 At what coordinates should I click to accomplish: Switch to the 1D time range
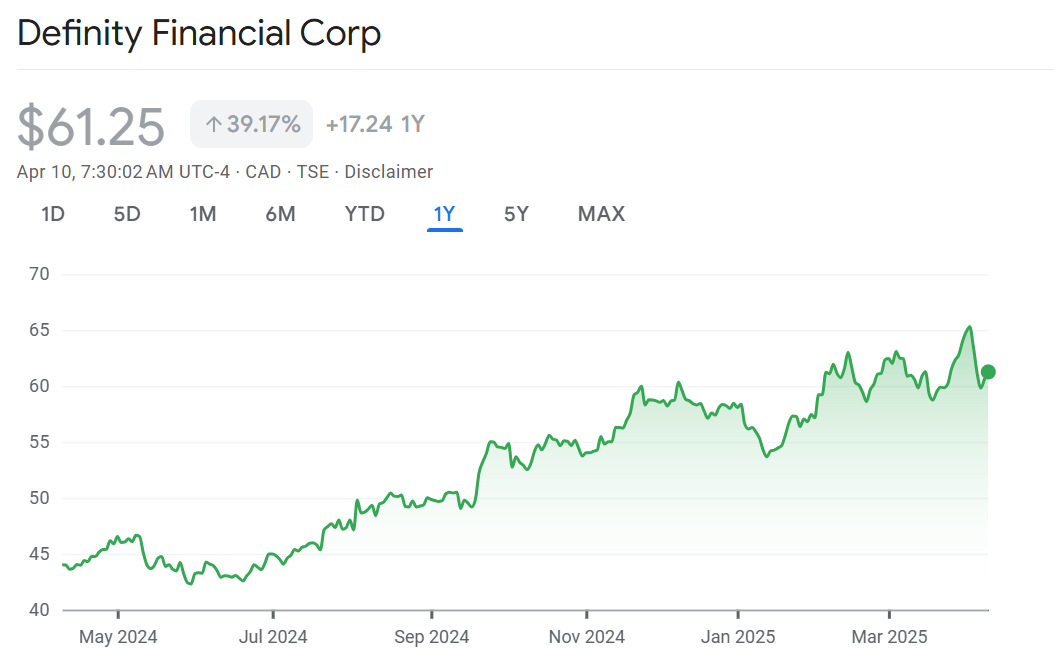(53, 214)
